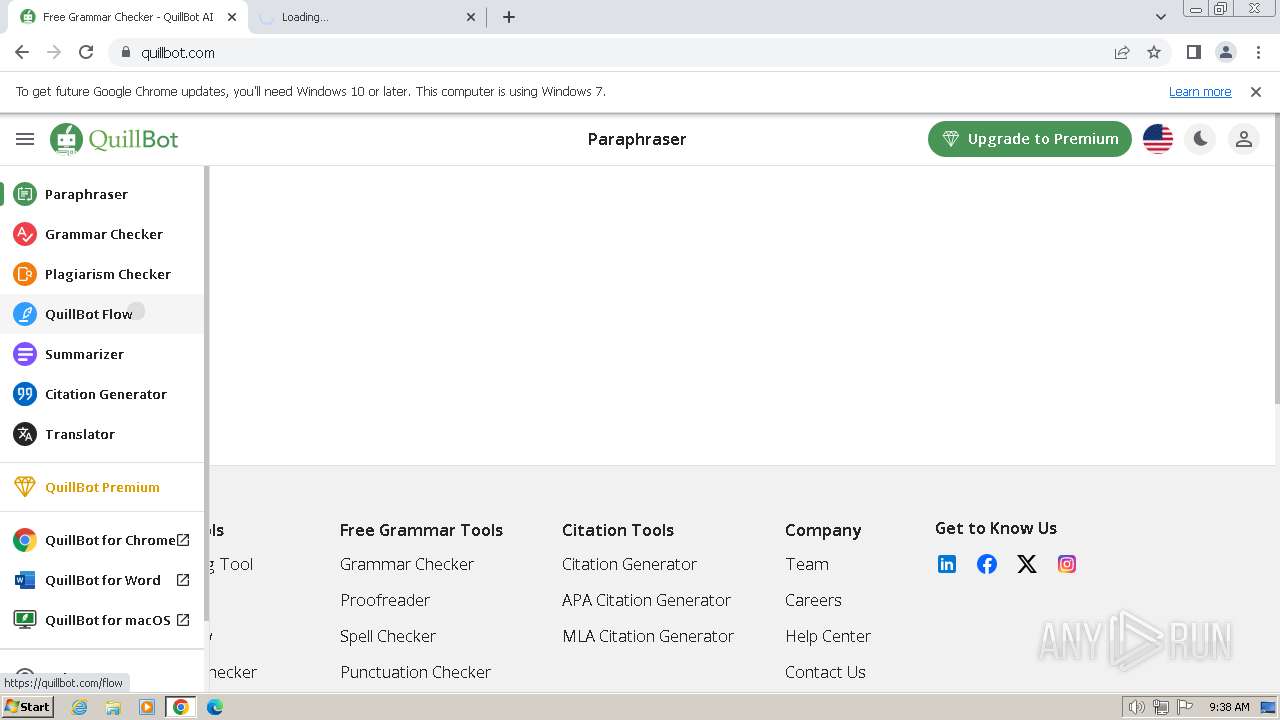Viewport: 1280px width, 720px height.
Task: Switch to the Loading browser tab
Action: tap(367, 17)
